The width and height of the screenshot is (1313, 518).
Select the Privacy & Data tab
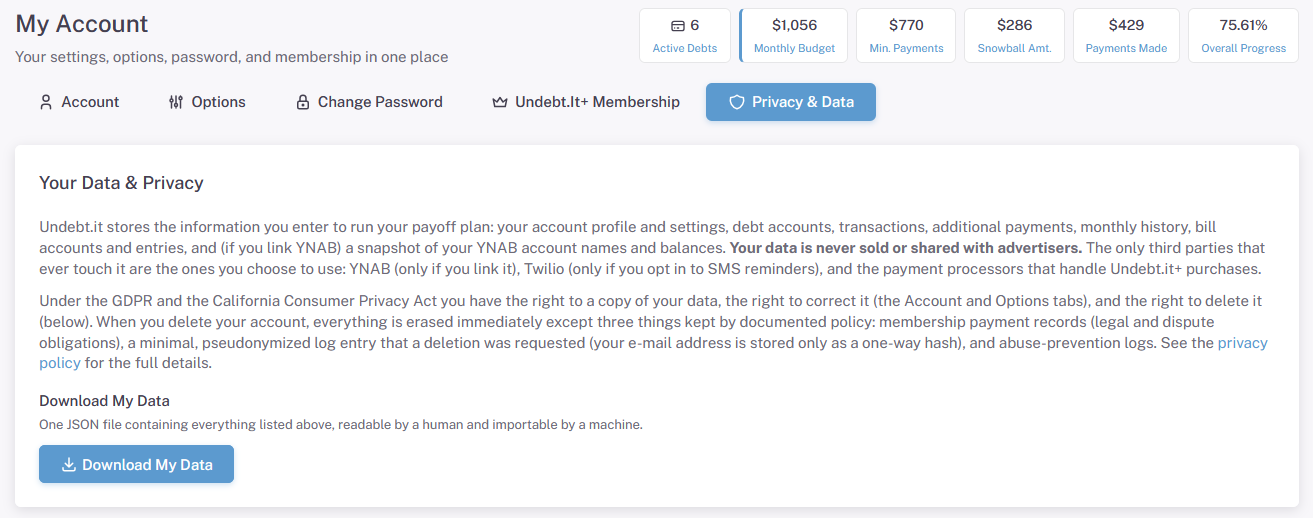click(x=791, y=102)
